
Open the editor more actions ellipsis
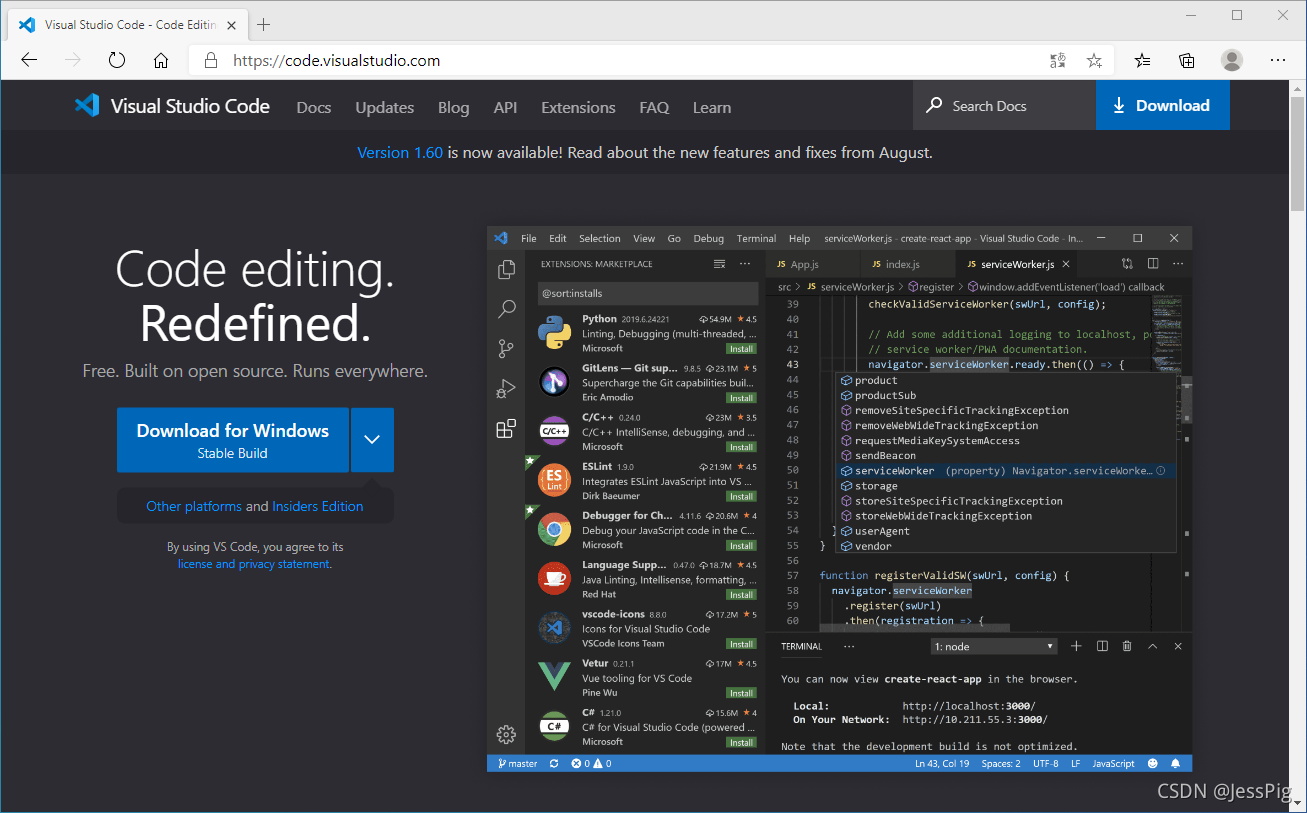point(1177,264)
